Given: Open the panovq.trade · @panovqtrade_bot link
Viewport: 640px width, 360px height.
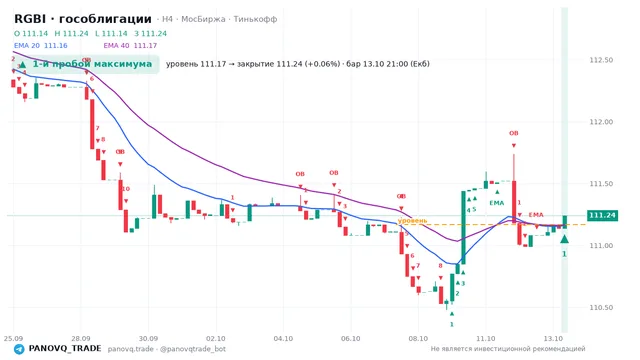Looking at the screenshot, I should click(x=167, y=349).
